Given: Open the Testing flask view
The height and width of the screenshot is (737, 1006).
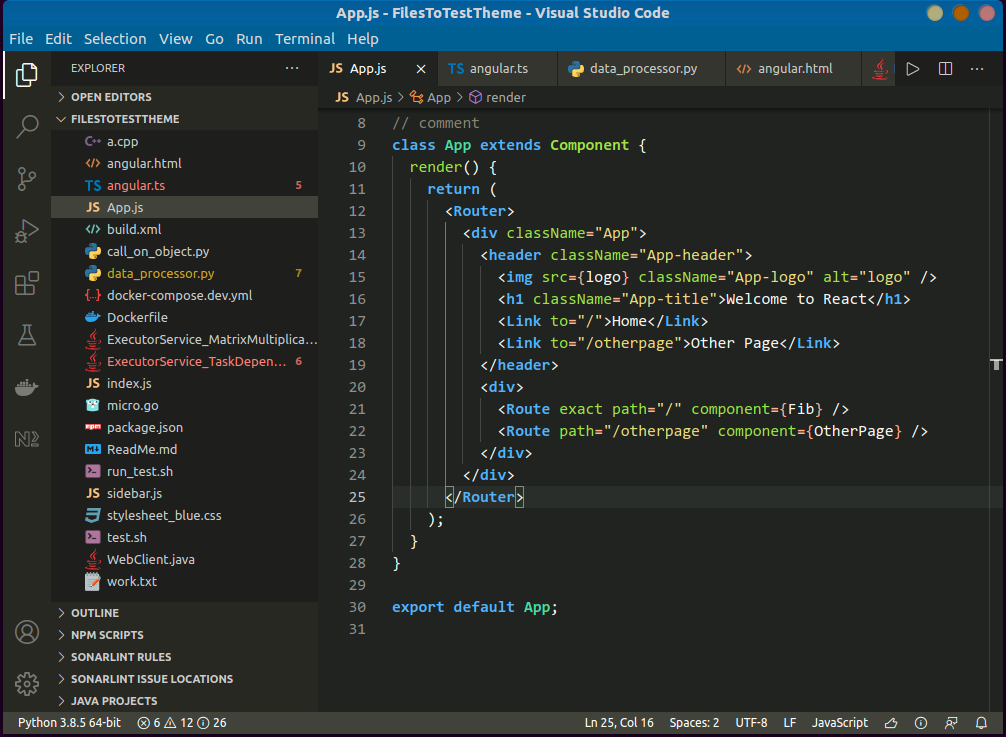Looking at the screenshot, I should coord(26,335).
